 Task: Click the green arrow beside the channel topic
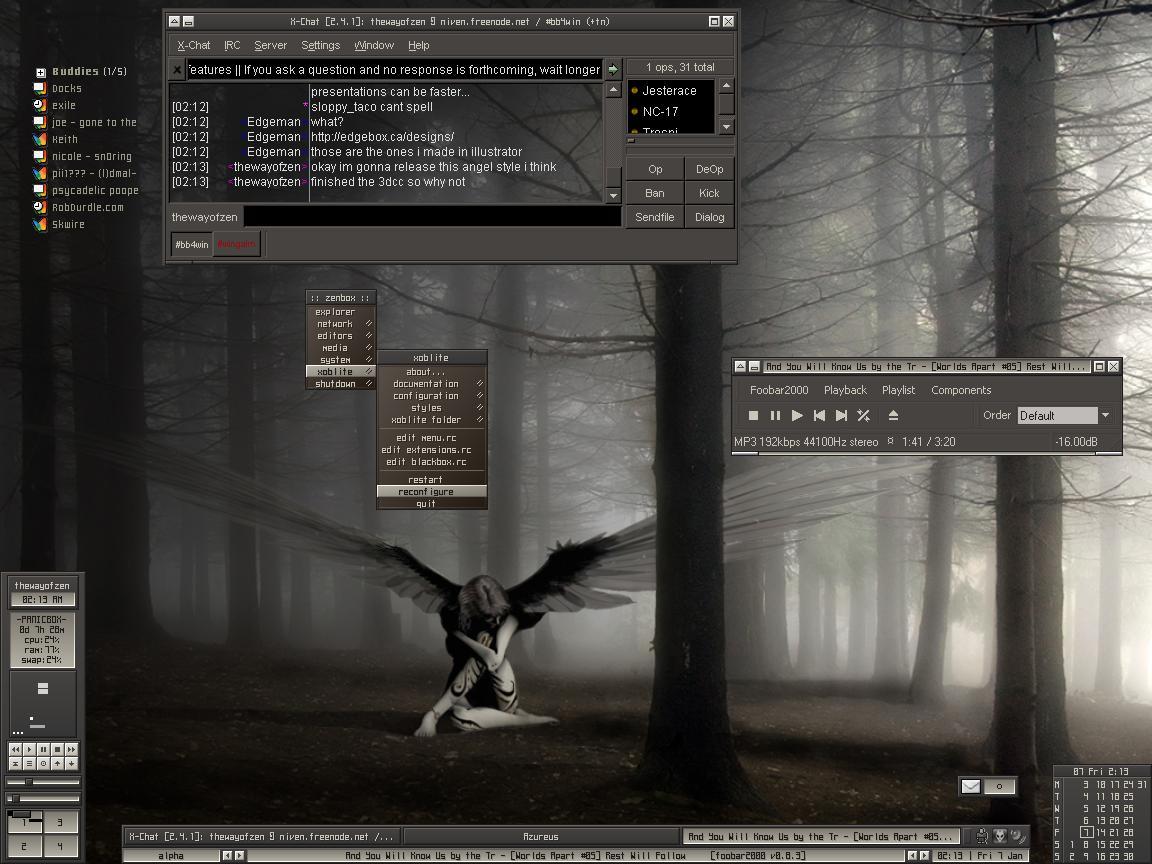pyautogui.click(x=613, y=69)
